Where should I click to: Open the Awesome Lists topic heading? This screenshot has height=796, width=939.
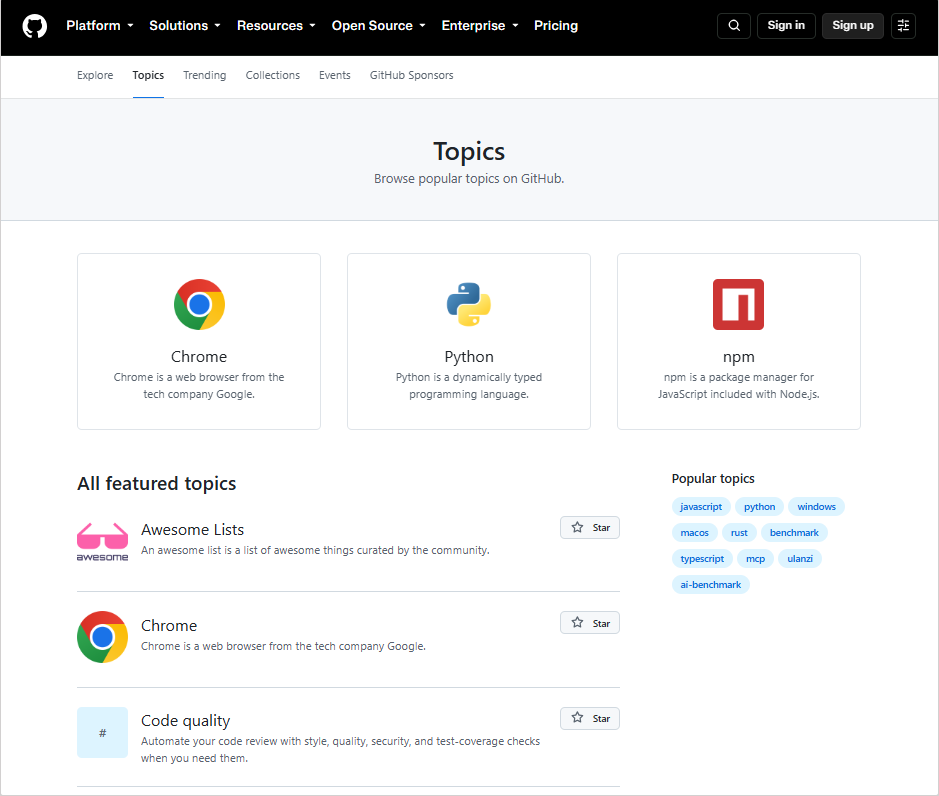[x=192, y=530]
